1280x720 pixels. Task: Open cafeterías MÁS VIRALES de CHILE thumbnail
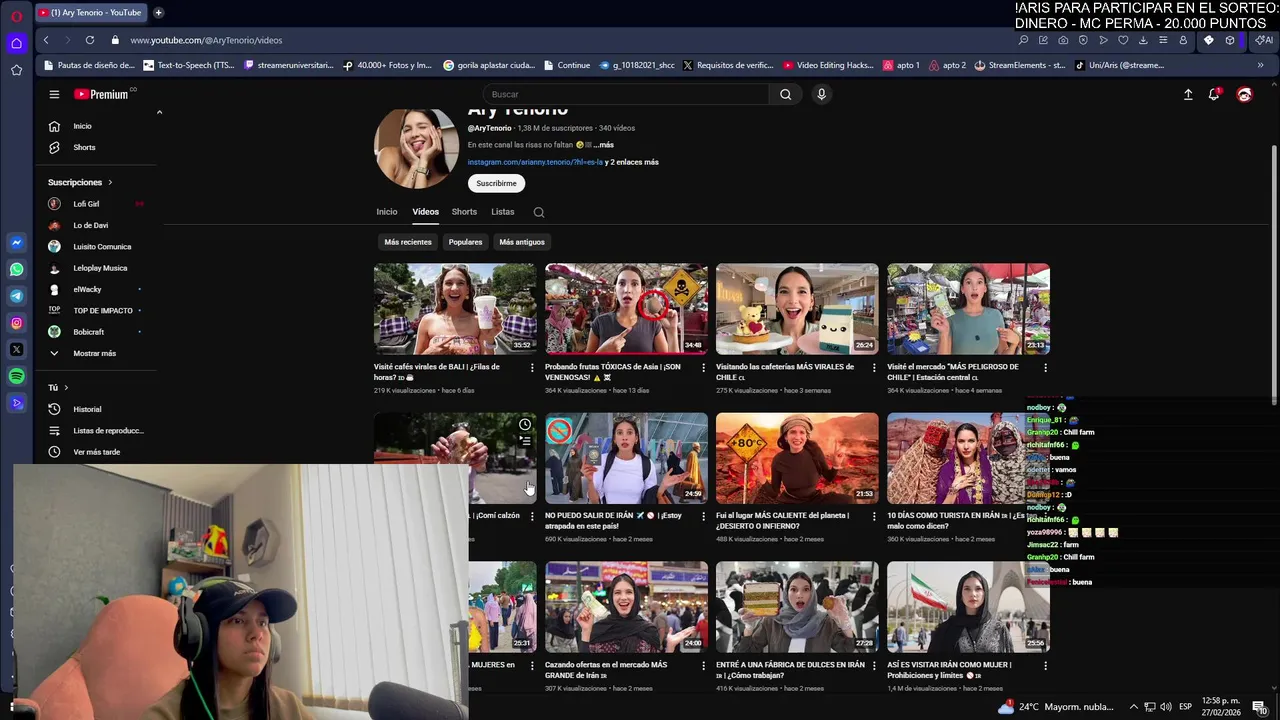pyautogui.click(x=797, y=309)
